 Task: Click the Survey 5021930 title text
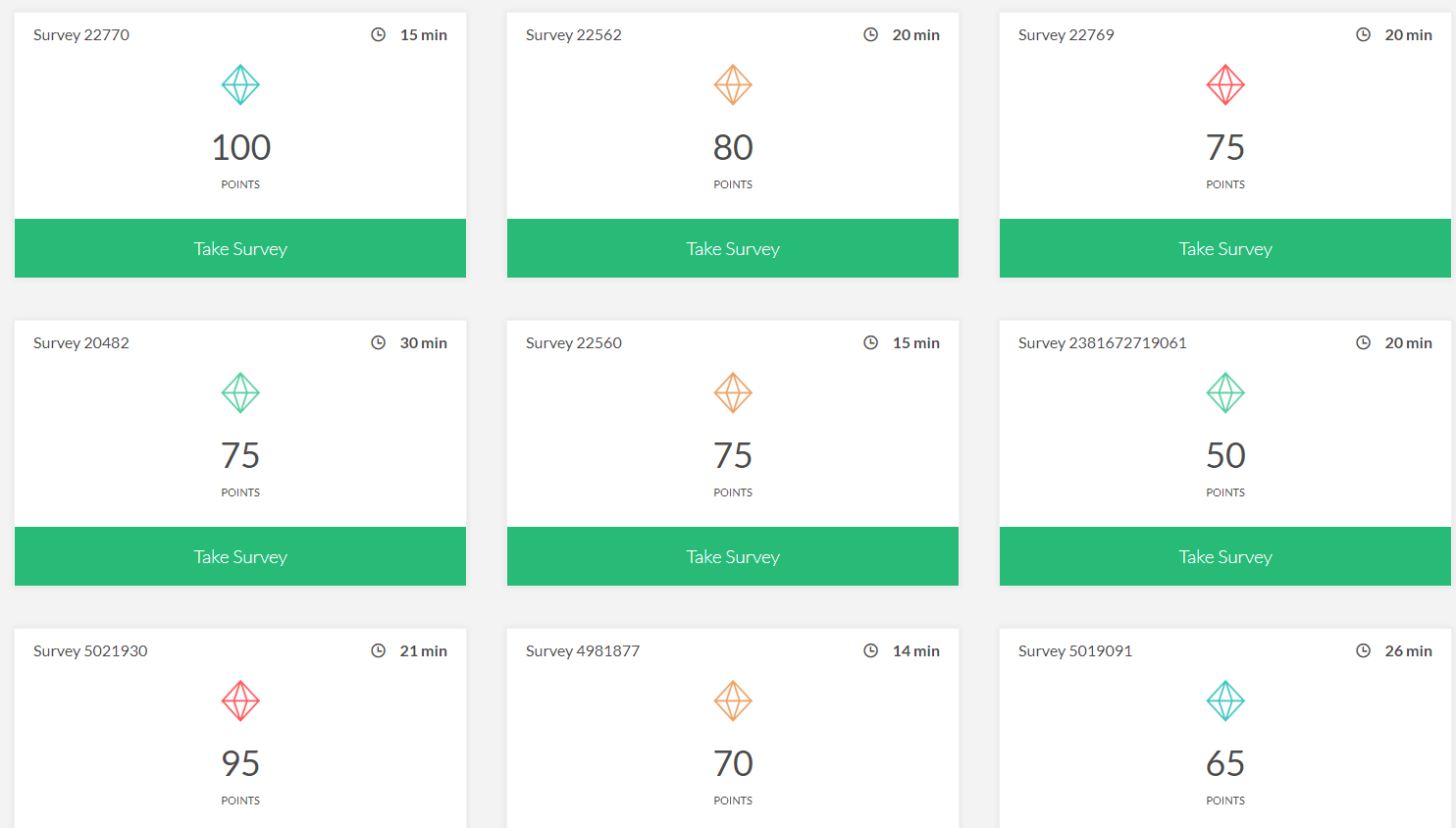(90, 651)
